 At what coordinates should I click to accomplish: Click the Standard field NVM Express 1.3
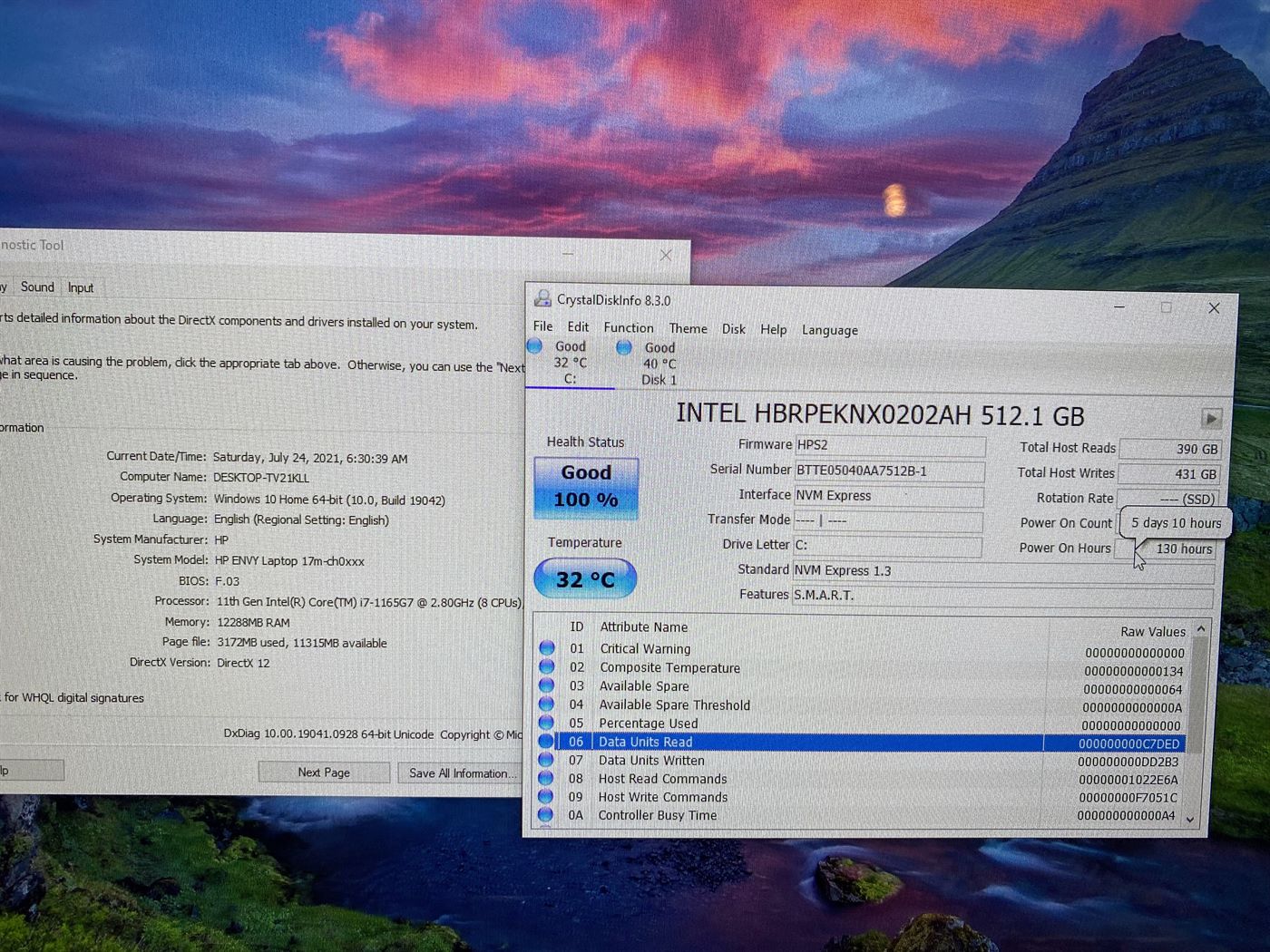[x=1002, y=571]
